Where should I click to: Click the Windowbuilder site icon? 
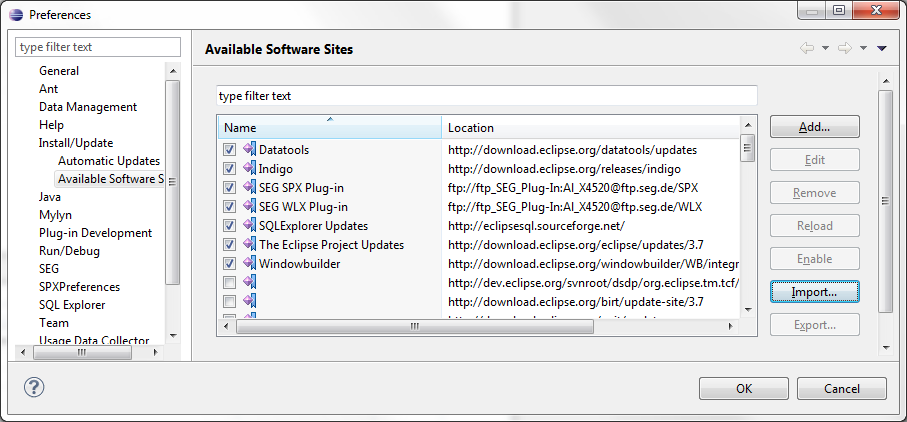[x=249, y=264]
